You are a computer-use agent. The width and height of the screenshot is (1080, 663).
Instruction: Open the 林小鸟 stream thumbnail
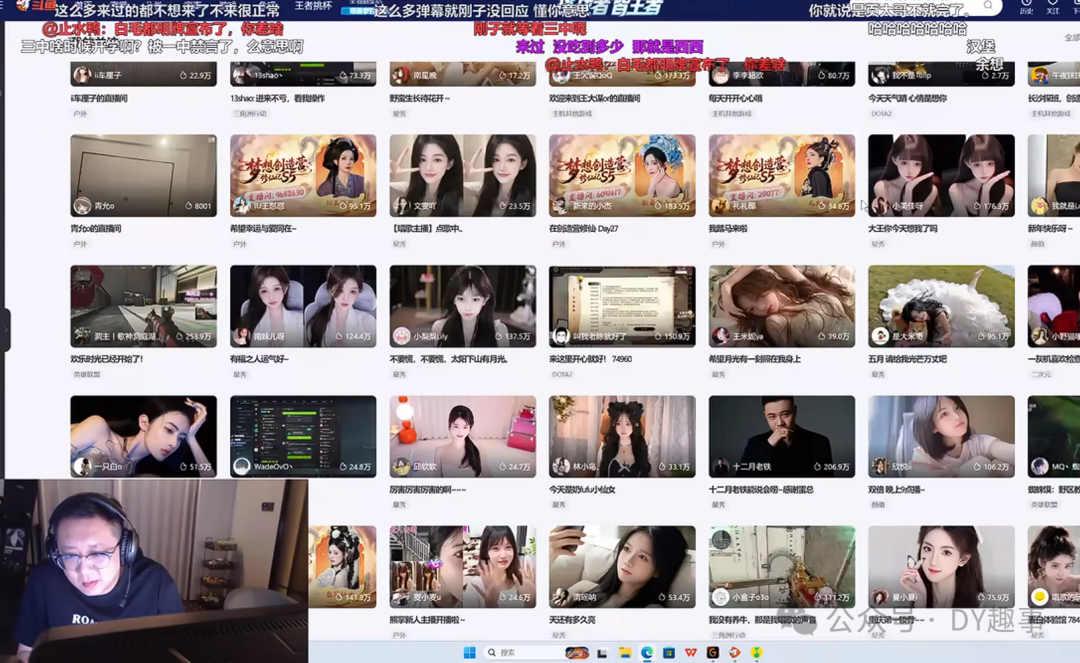pos(622,436)
